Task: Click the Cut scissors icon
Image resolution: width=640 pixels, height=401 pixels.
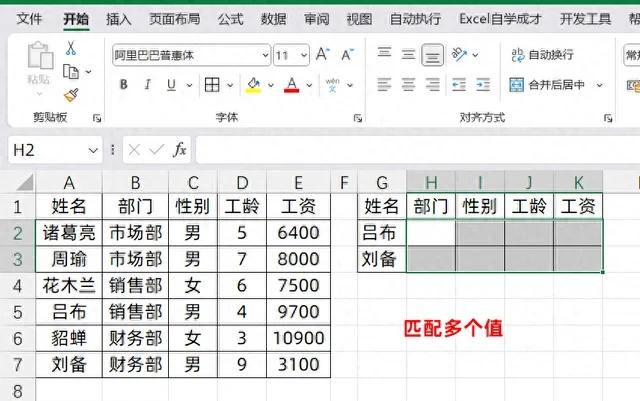Action: (x=71, y=48)
